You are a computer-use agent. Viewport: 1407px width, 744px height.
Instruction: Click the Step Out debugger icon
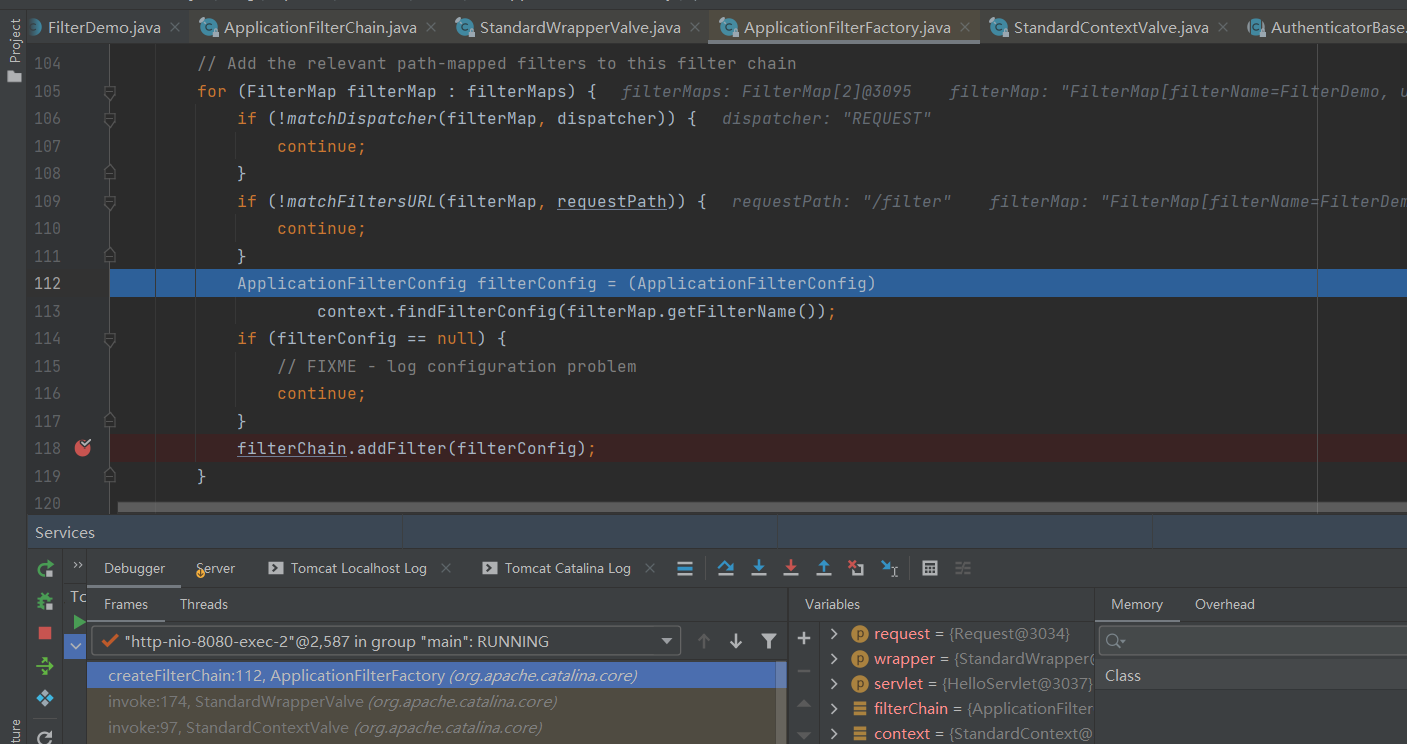[824, 568]
